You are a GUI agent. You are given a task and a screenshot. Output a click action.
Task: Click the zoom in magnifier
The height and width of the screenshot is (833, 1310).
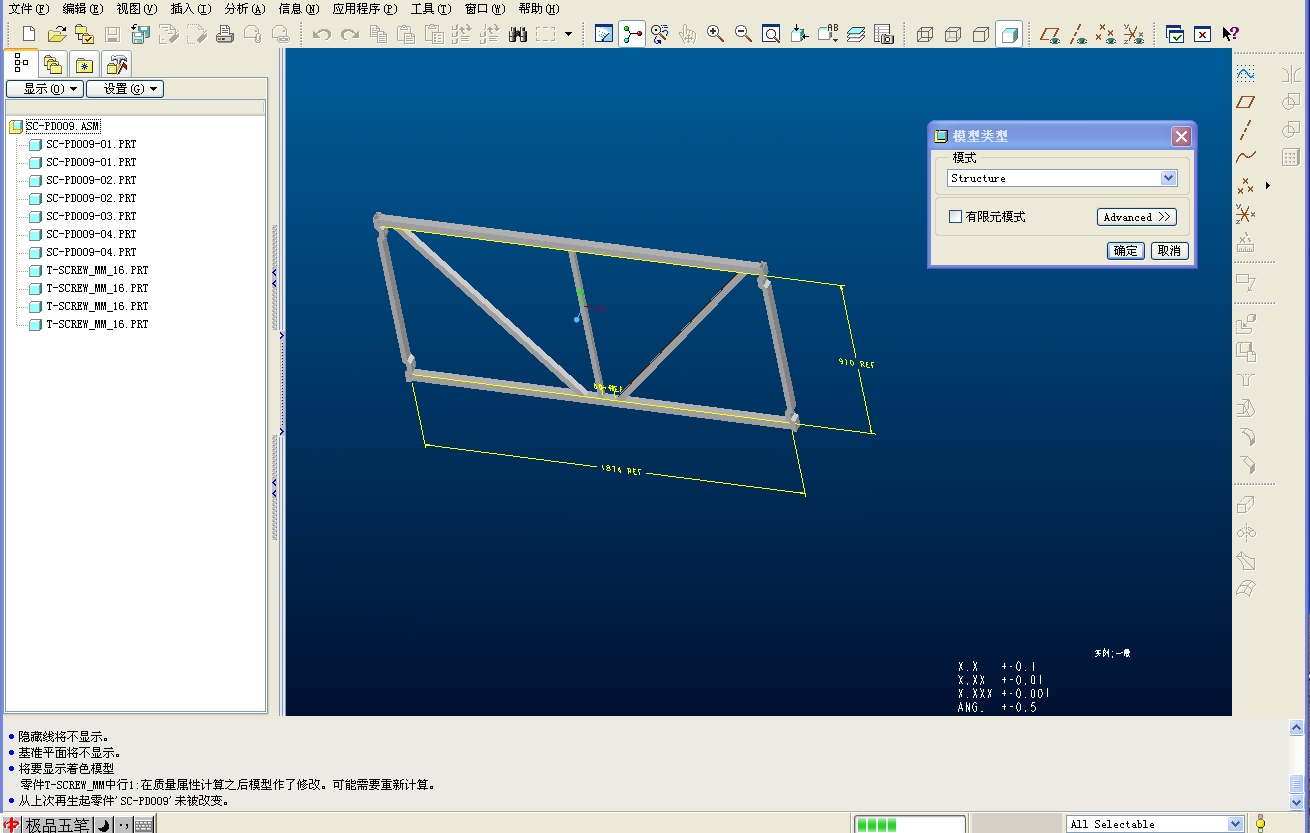[x=715, y=34]
